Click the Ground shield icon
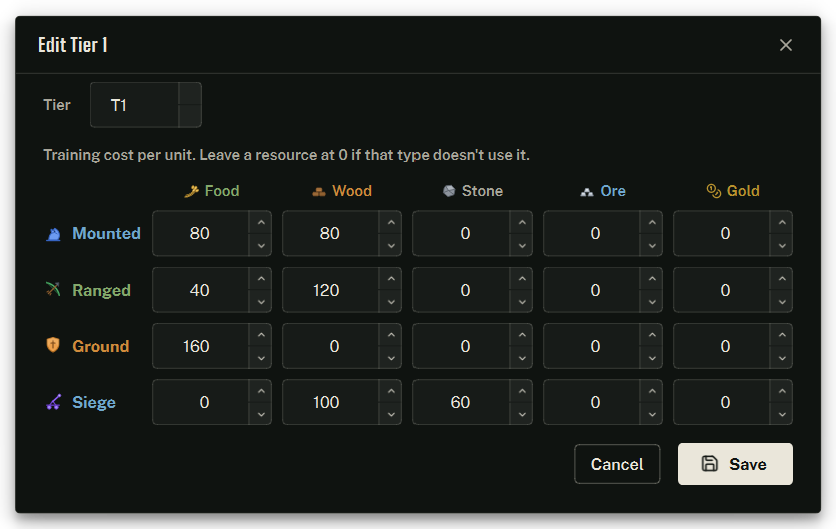Image resolution: width=836 pixels, height=529 pixels. [x=53, y=345]
